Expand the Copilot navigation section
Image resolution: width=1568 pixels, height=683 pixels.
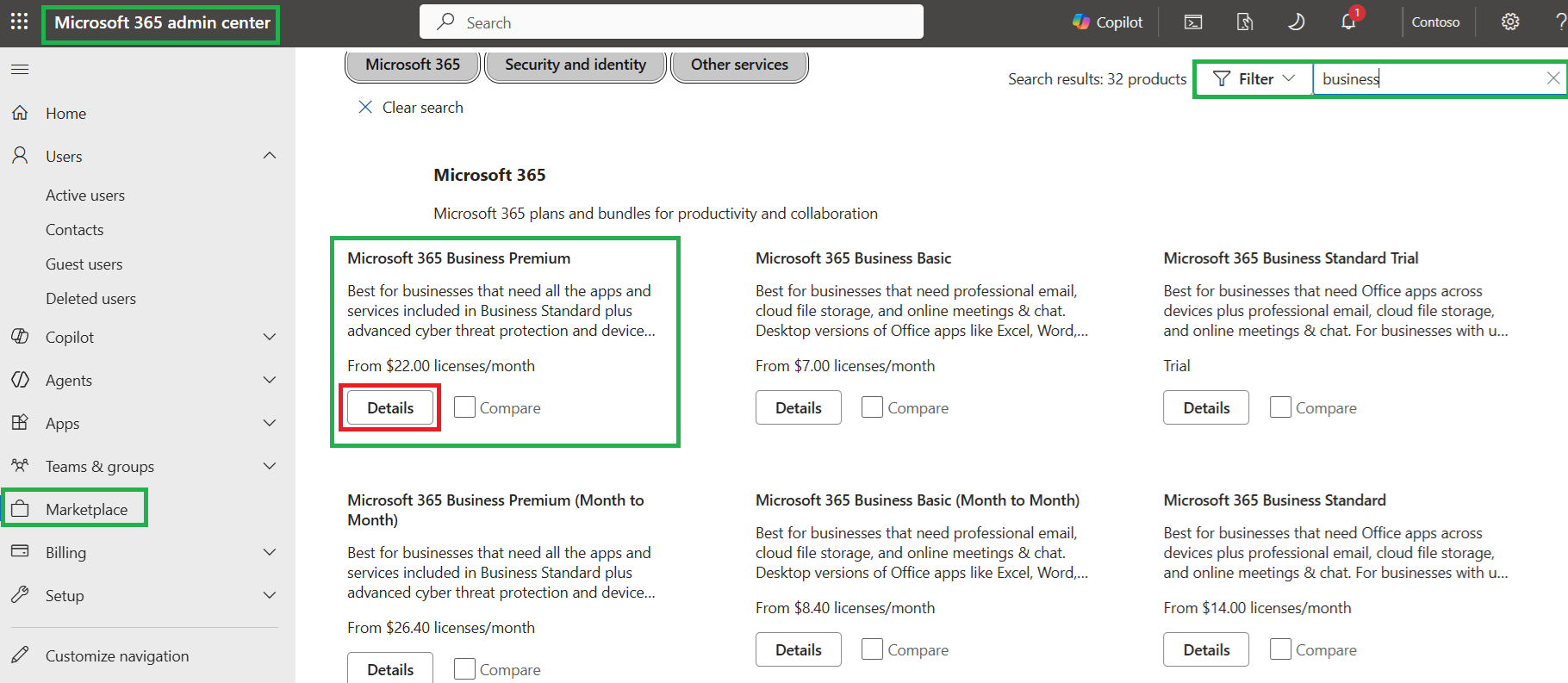tap(270, 337)
